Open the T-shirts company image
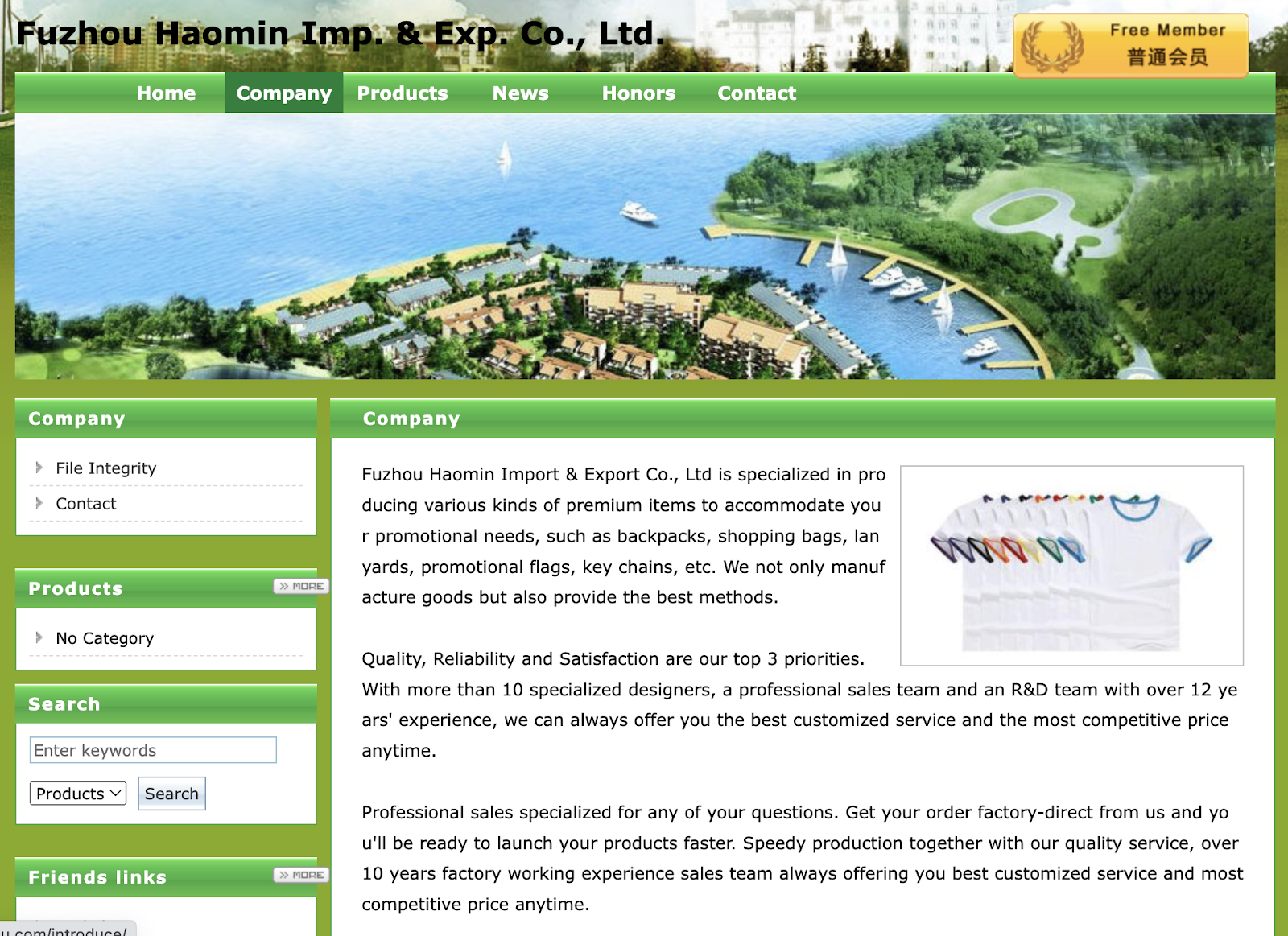Screen dimensions: 1288x936 click(x=1071, y=566)
